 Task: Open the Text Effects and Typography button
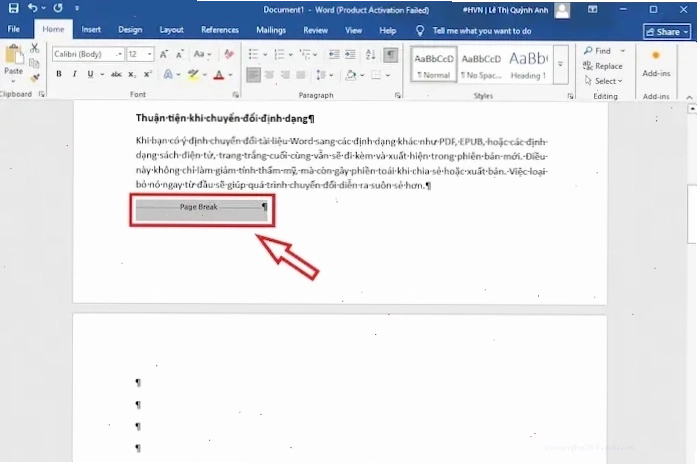[x=168, y=74]
